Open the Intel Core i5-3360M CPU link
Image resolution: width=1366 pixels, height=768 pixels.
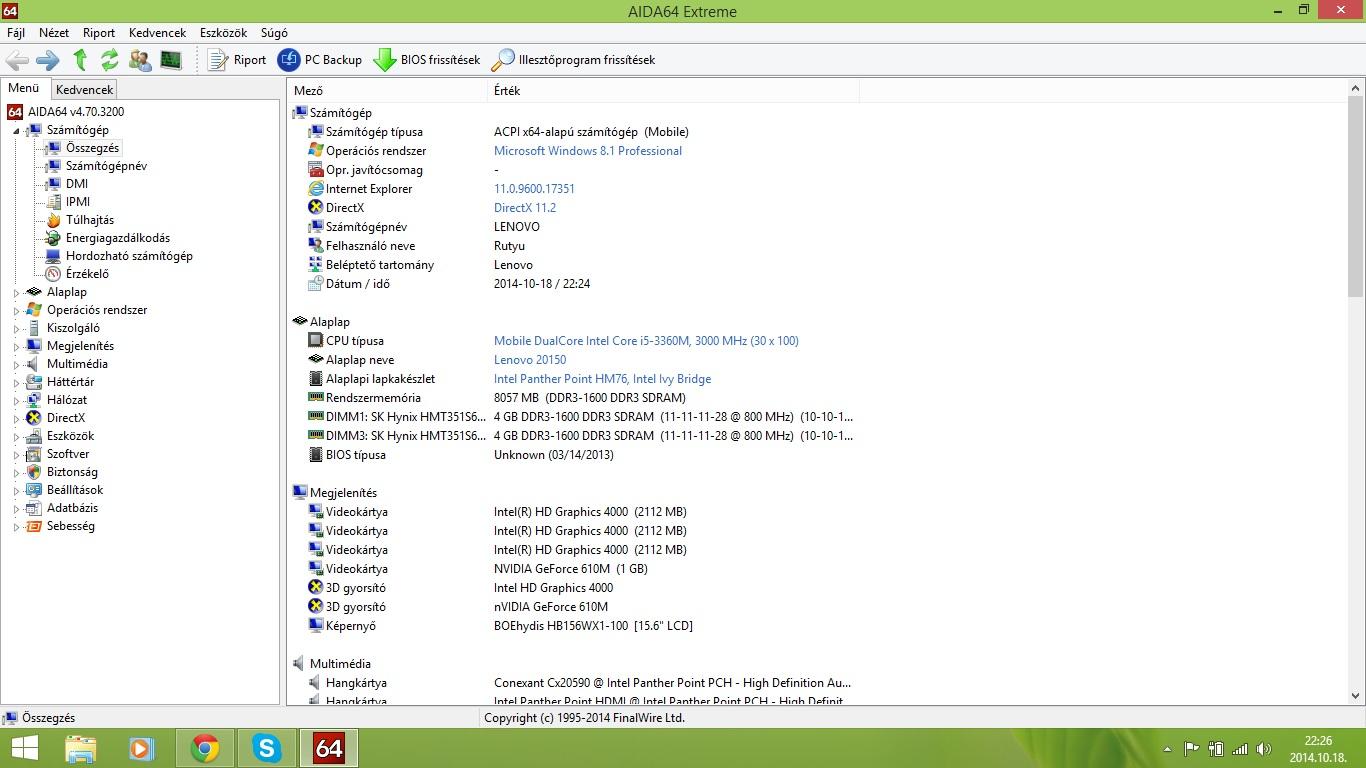(x=646, y=341)
